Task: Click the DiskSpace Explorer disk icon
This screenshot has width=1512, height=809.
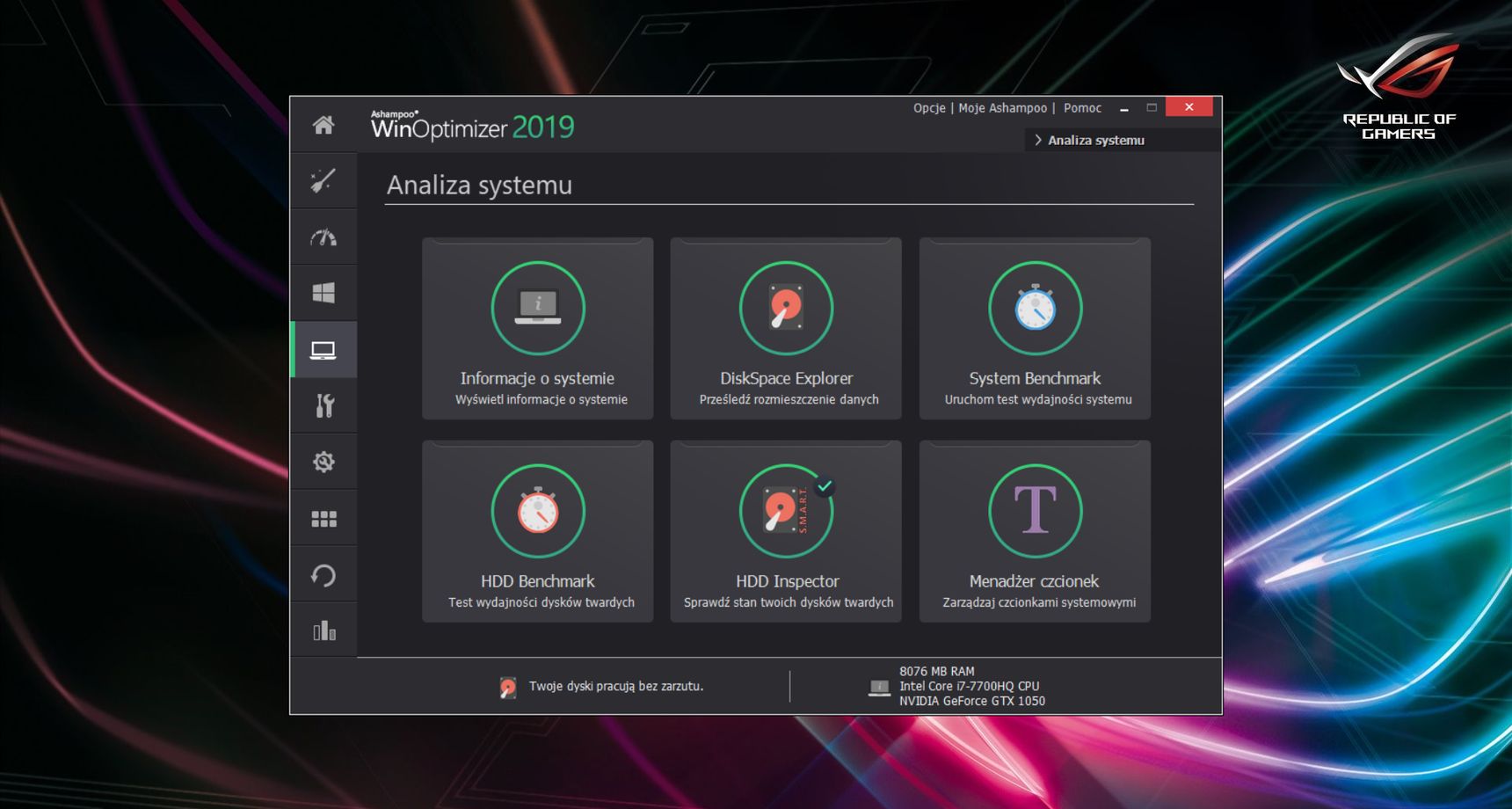Action: (786, 308)
